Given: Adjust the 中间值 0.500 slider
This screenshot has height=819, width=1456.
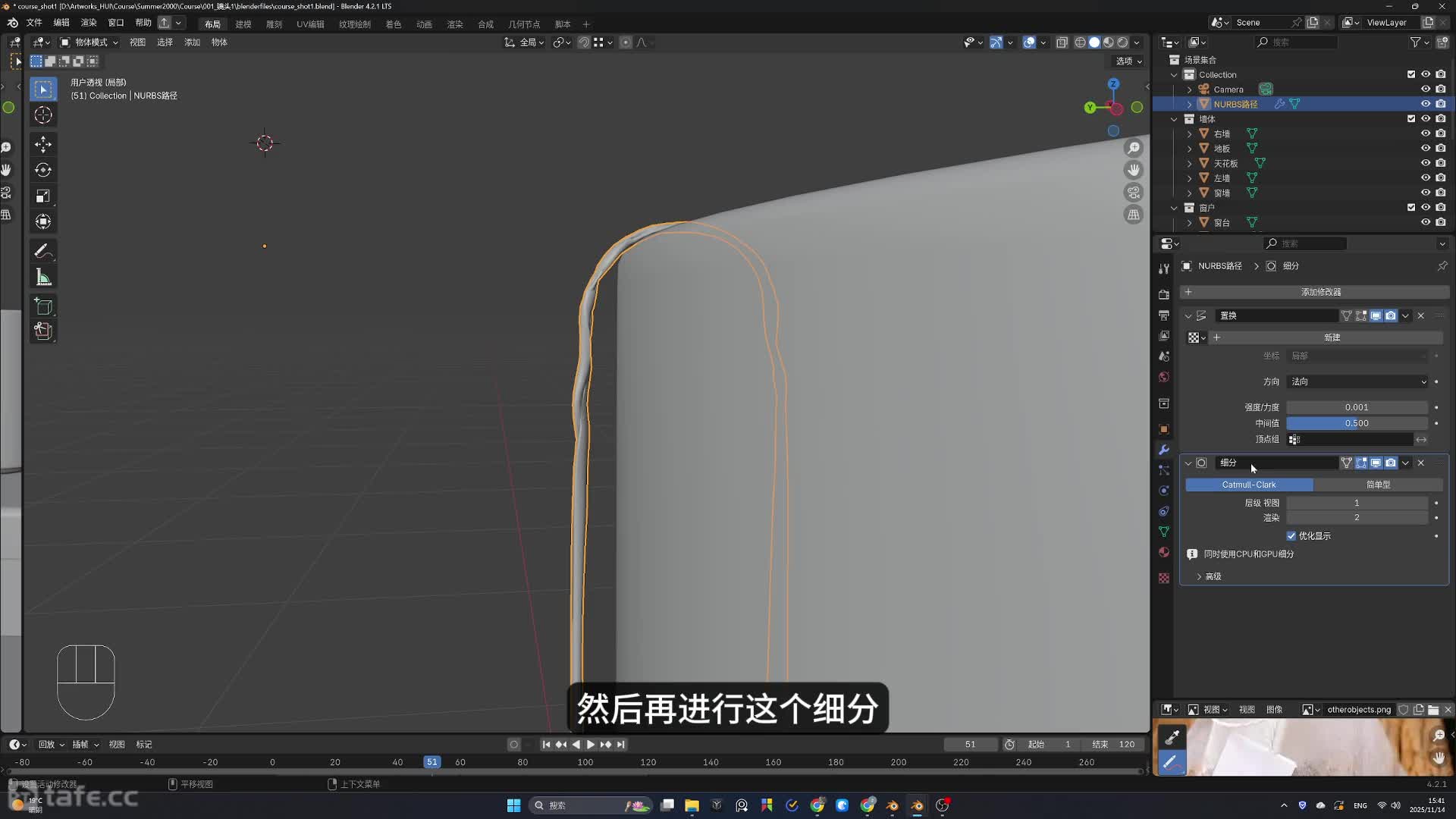Looking at the screenshot, I should [1357, 423].
